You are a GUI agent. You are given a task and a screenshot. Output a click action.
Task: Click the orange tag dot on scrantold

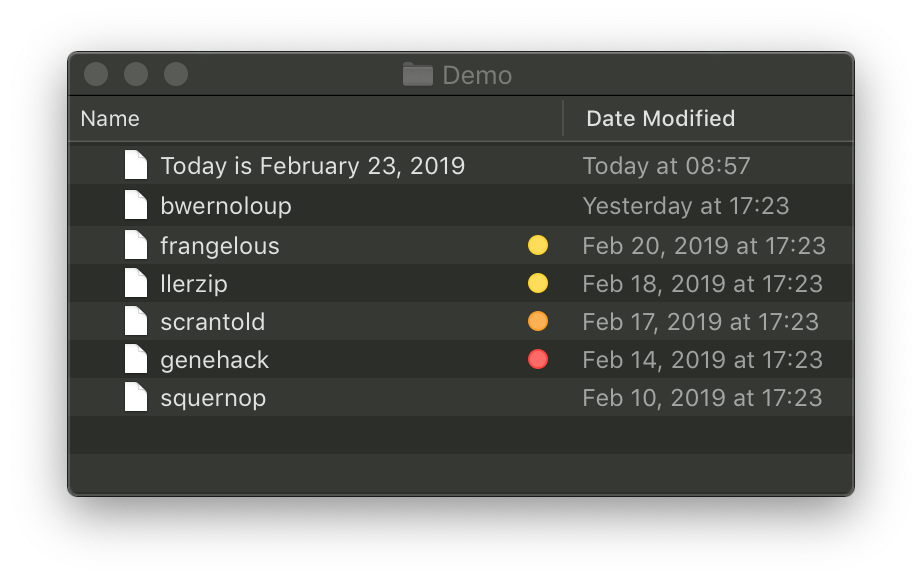pos(538,321)
